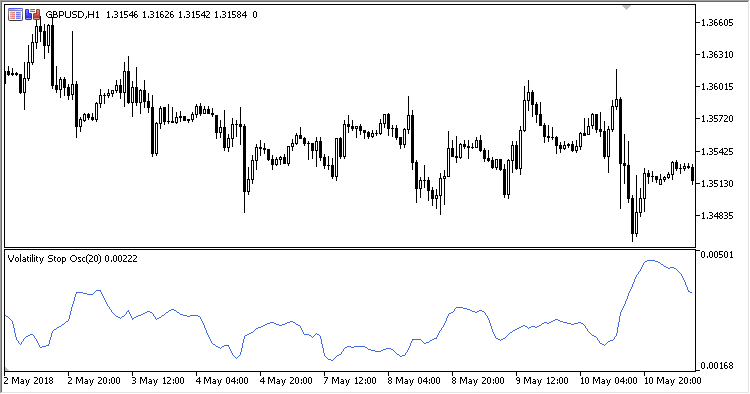750x394 pixels.
Task: Click the 9 May 12:00 time label
Action: pos(542,381)
